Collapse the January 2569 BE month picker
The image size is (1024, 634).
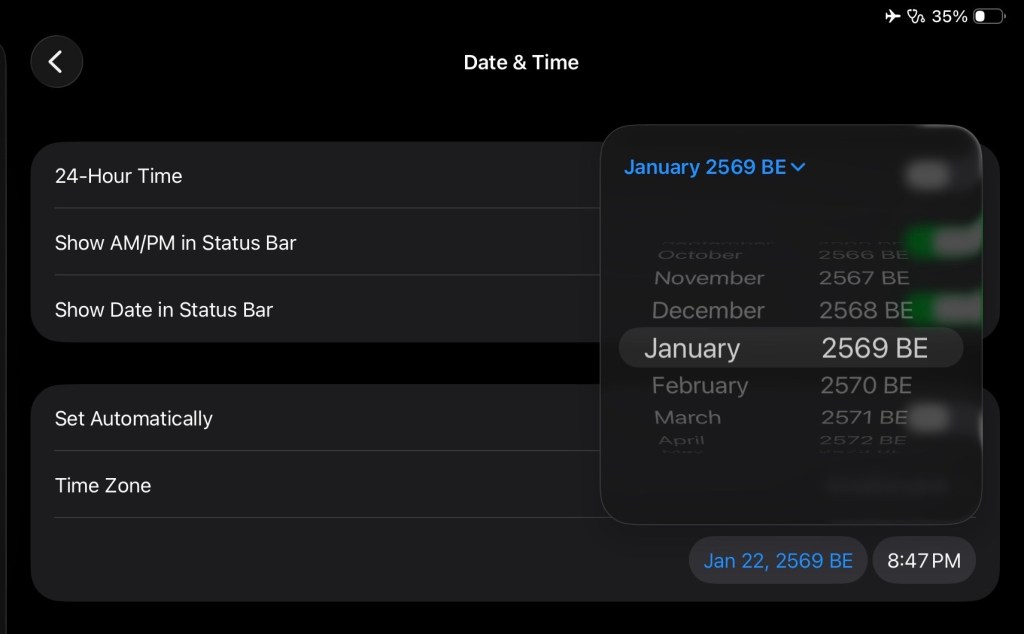pyautogui.click(x=714, y=167)
